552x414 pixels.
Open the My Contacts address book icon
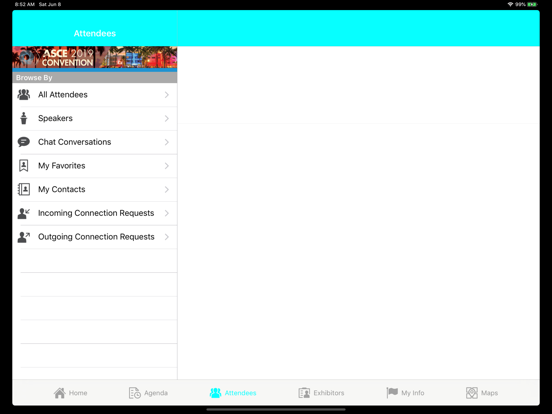pyautogui.click(x=24, y=189)
